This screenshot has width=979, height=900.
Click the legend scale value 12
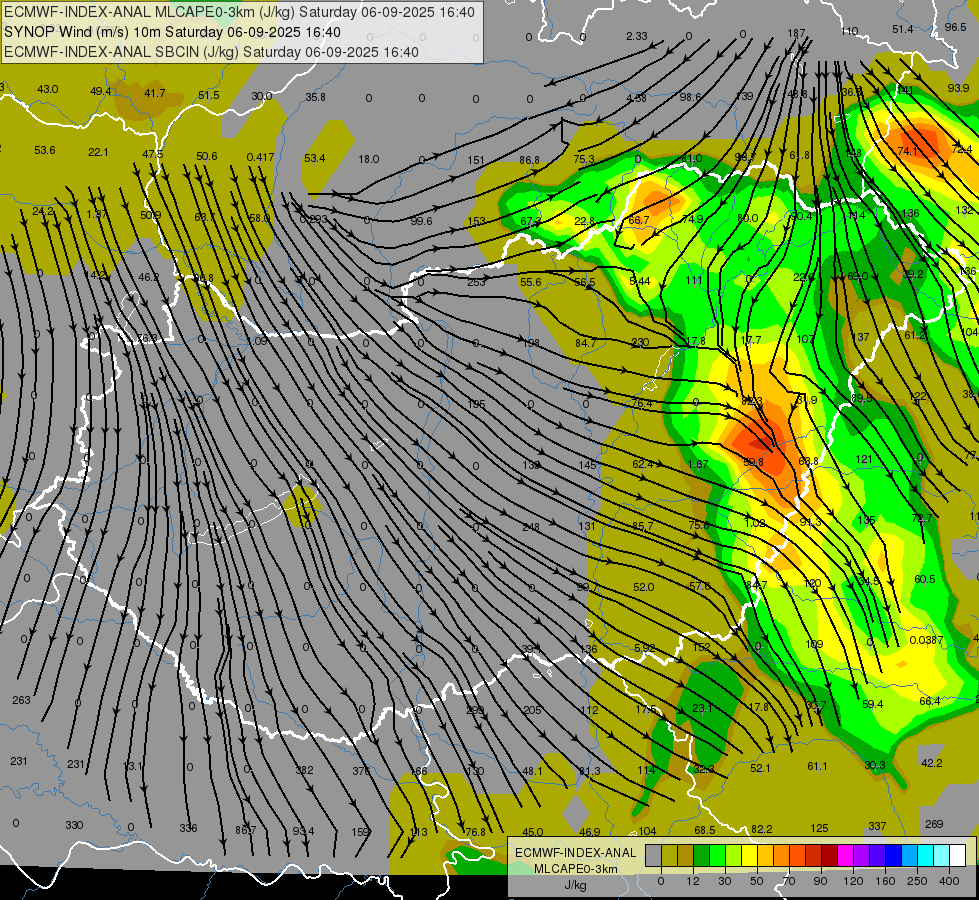coord(692,881)
